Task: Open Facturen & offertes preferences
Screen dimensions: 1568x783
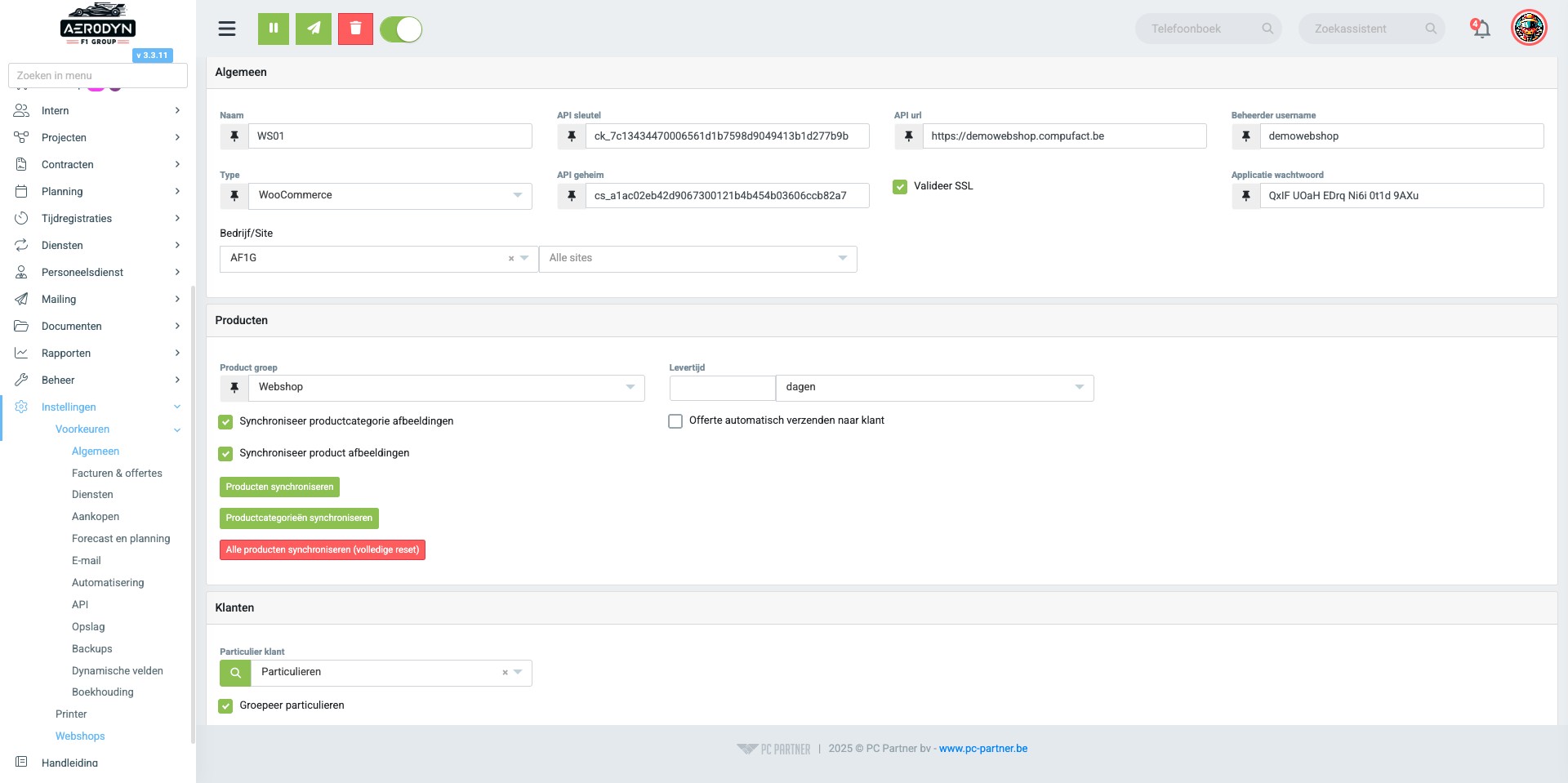Action: (117, 473)
